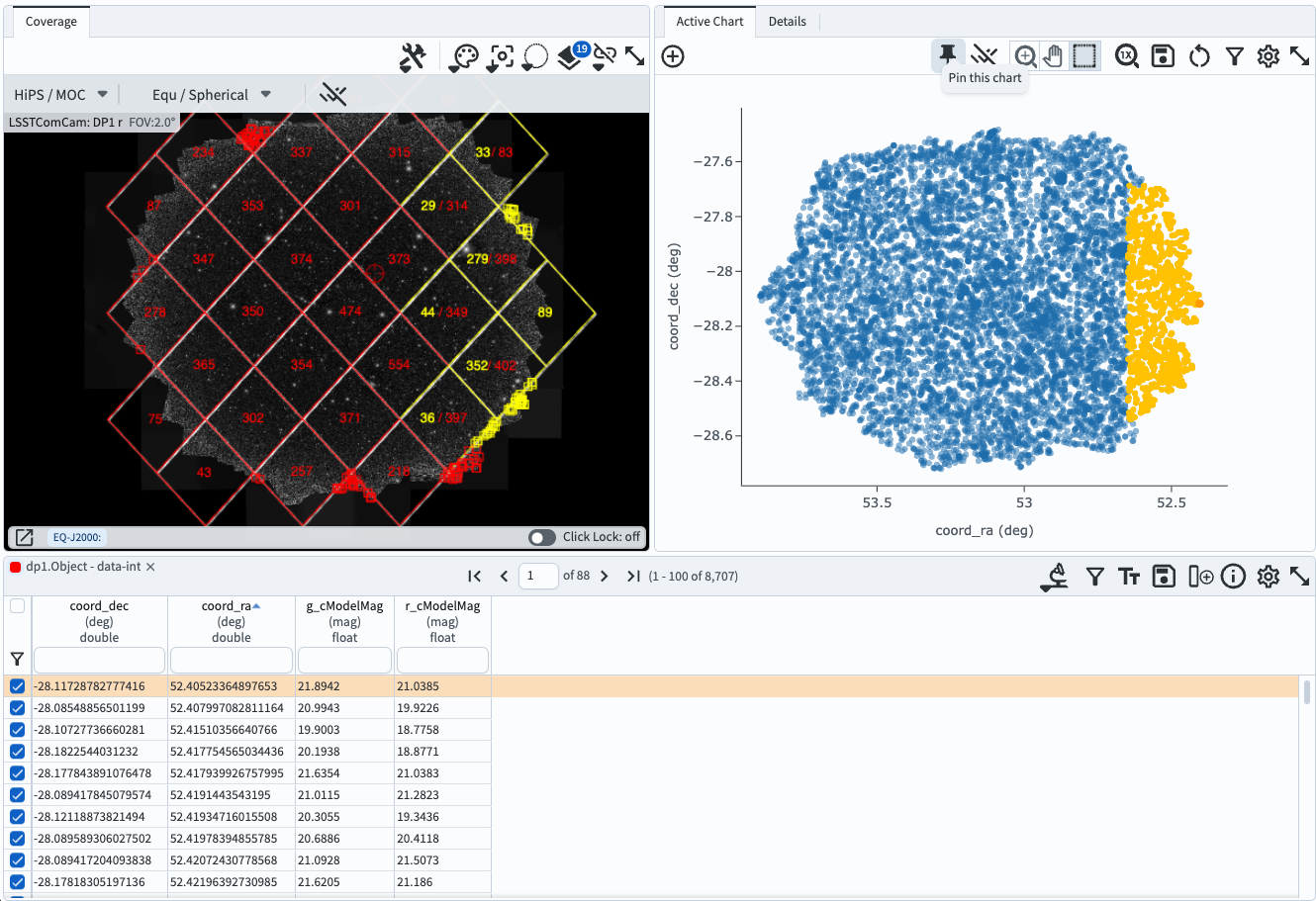The image size is (1316, 901).
Task: Check the select-all rows checkbox in header
Action: (x=17, y=606)
